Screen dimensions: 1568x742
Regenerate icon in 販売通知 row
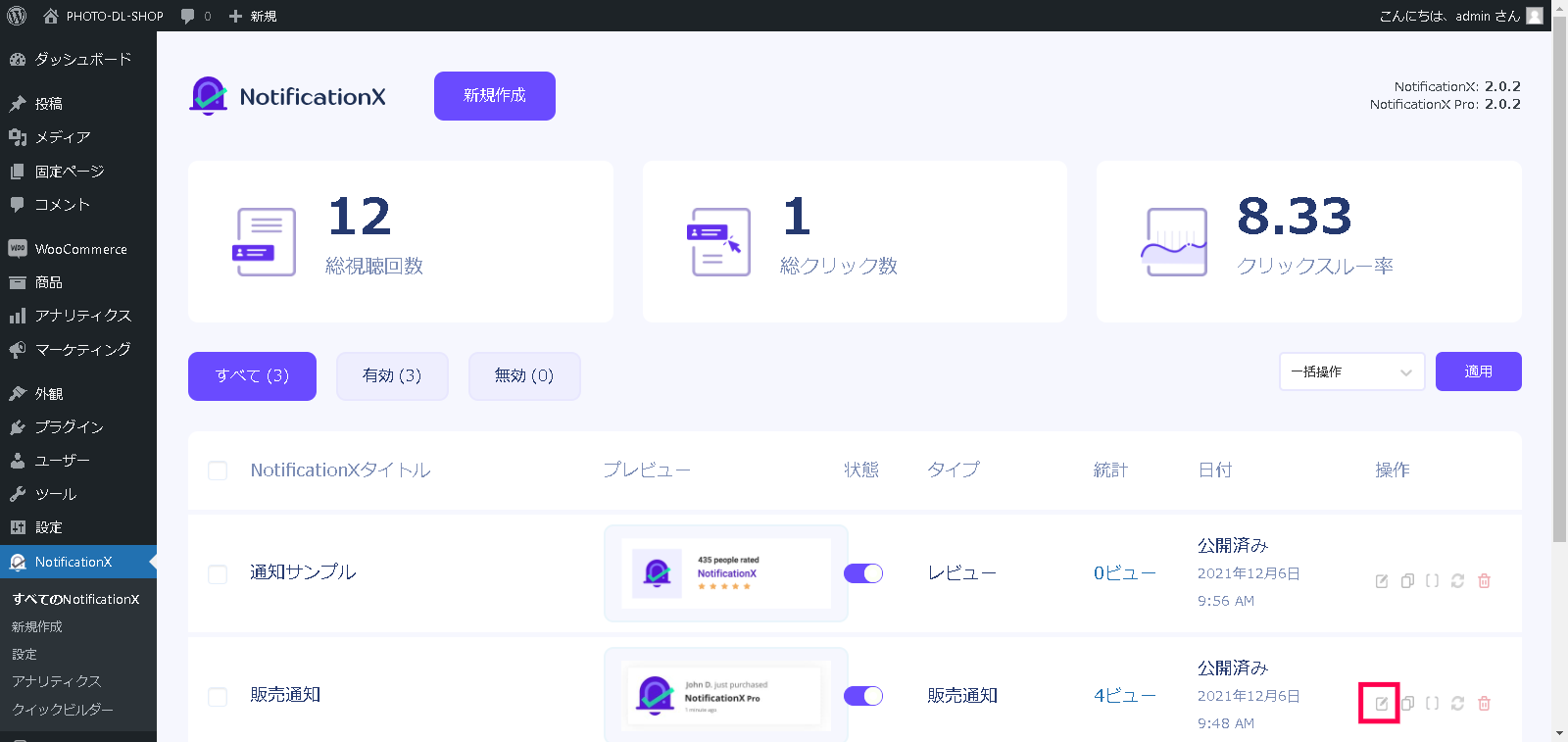[x=1457, y=704]
